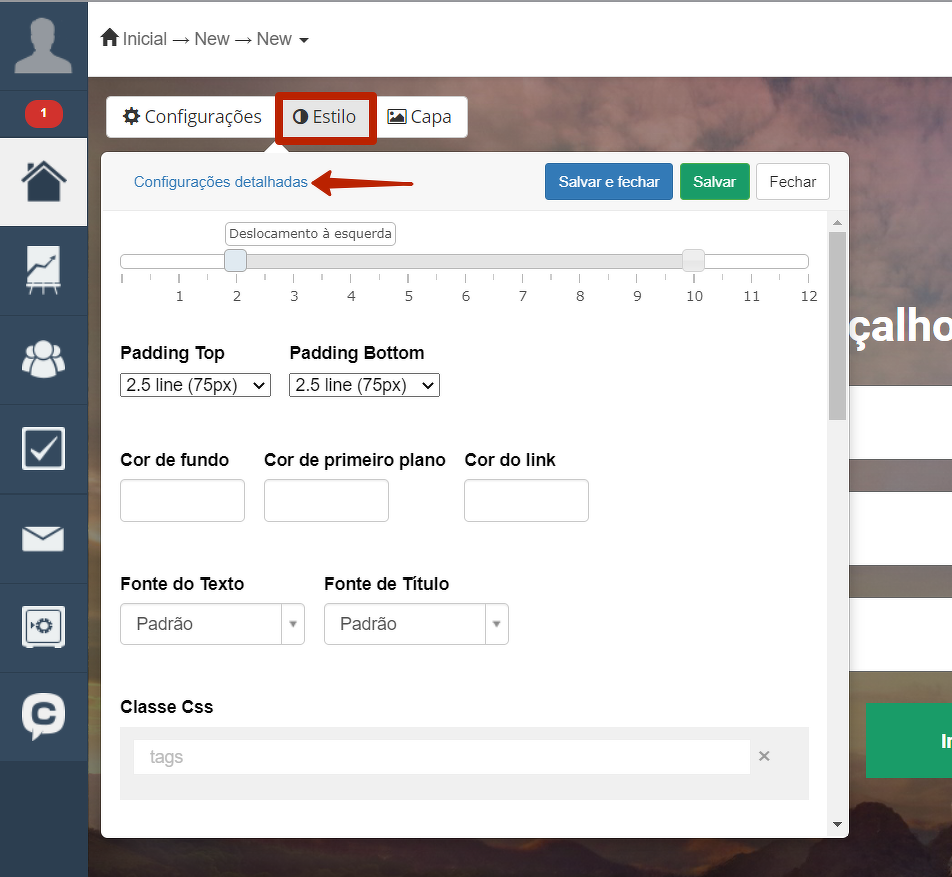This screenshot has height=877, width=952.
Task: Click the Salvar e fechar button
Action: [608, 182]
